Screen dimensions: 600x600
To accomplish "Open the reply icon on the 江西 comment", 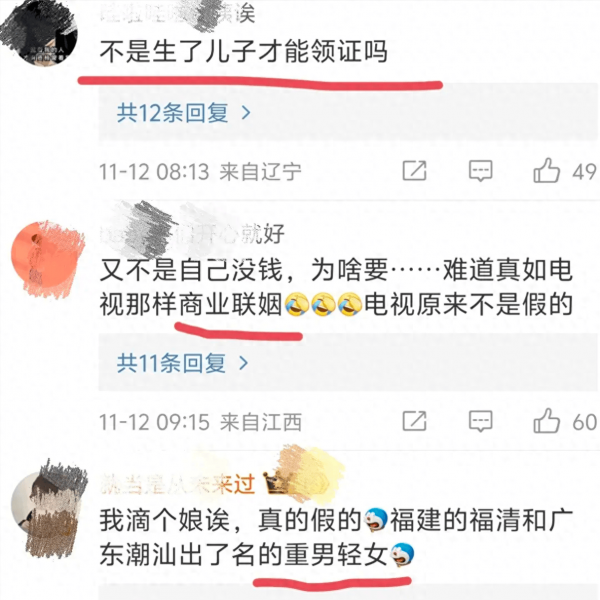I will (x=481, y=421).
